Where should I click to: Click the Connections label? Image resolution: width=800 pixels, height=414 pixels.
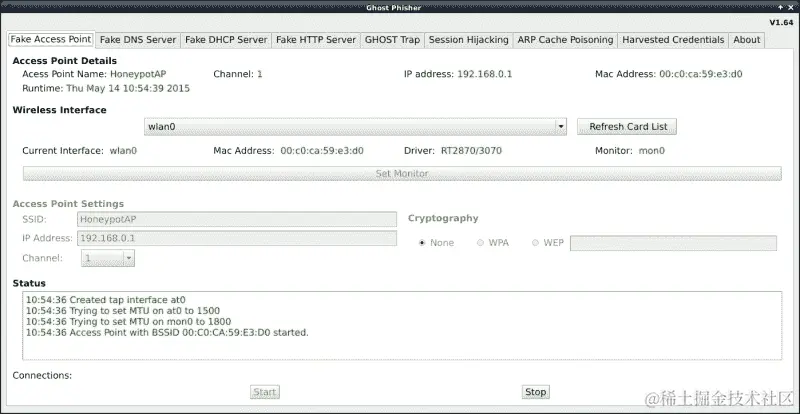click(x=42, y=376)
